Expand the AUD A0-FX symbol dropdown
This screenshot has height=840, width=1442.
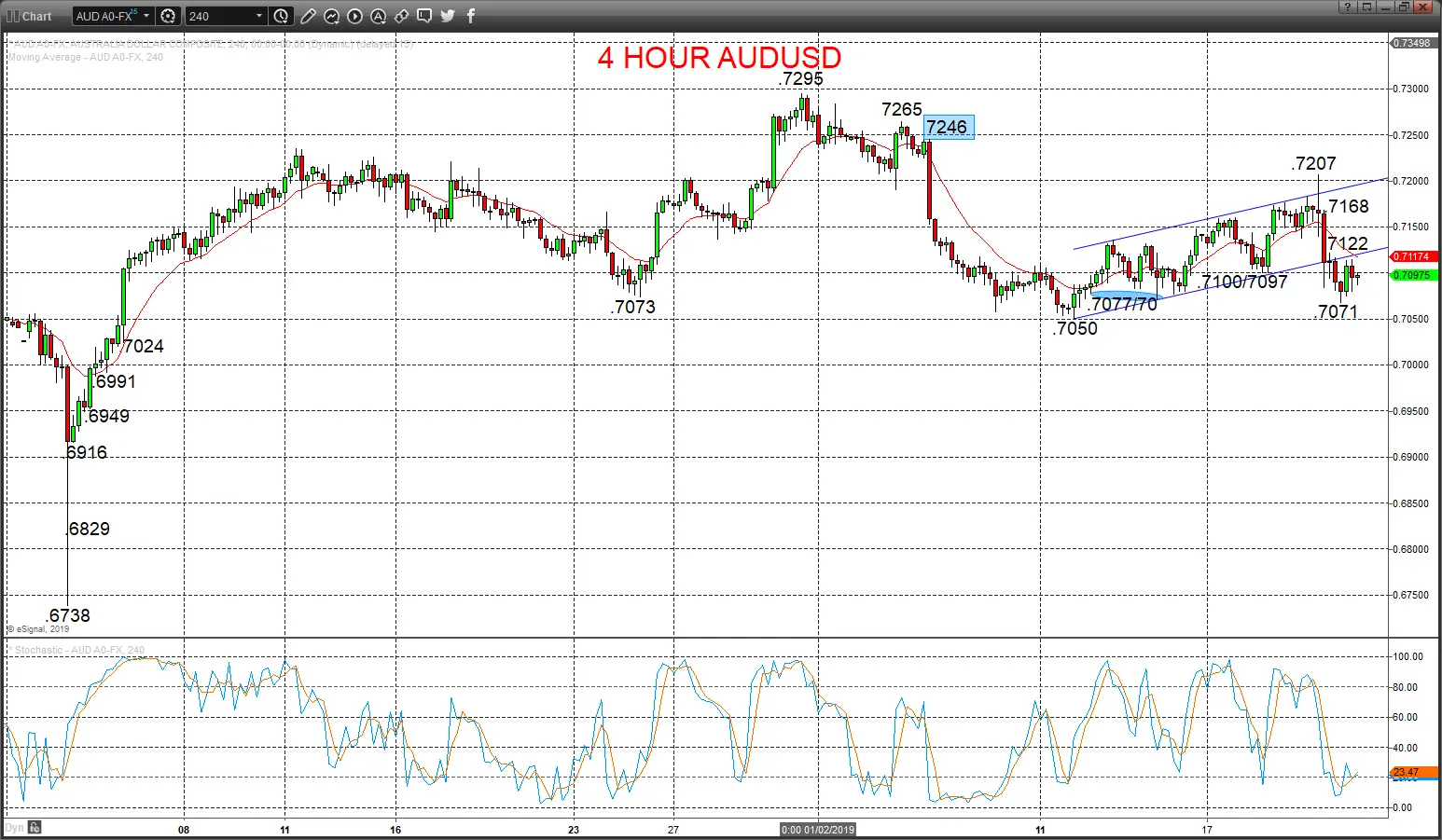coord(146,16)
